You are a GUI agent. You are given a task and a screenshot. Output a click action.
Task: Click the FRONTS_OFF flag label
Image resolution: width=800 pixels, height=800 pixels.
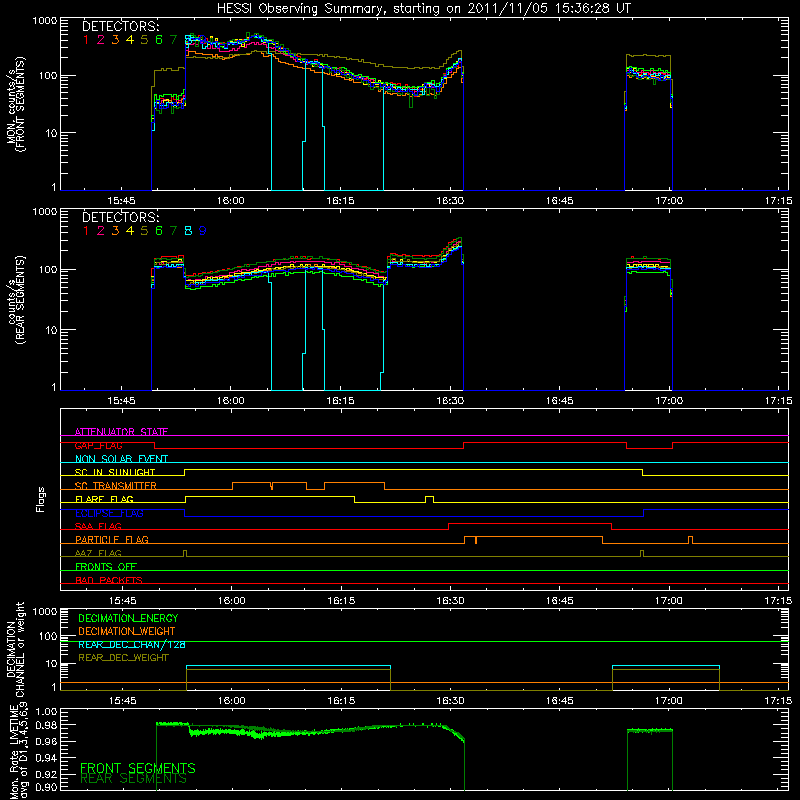click(106, 566)
